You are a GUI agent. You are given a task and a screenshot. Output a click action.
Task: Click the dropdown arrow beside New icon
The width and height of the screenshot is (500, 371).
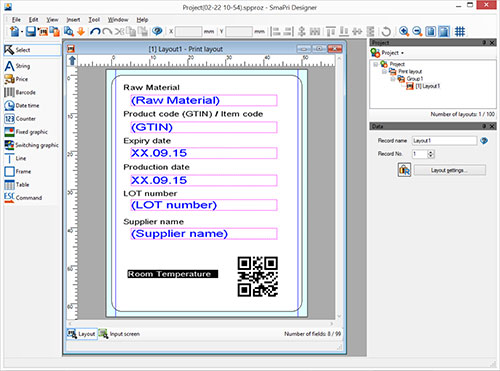(22, 32)
